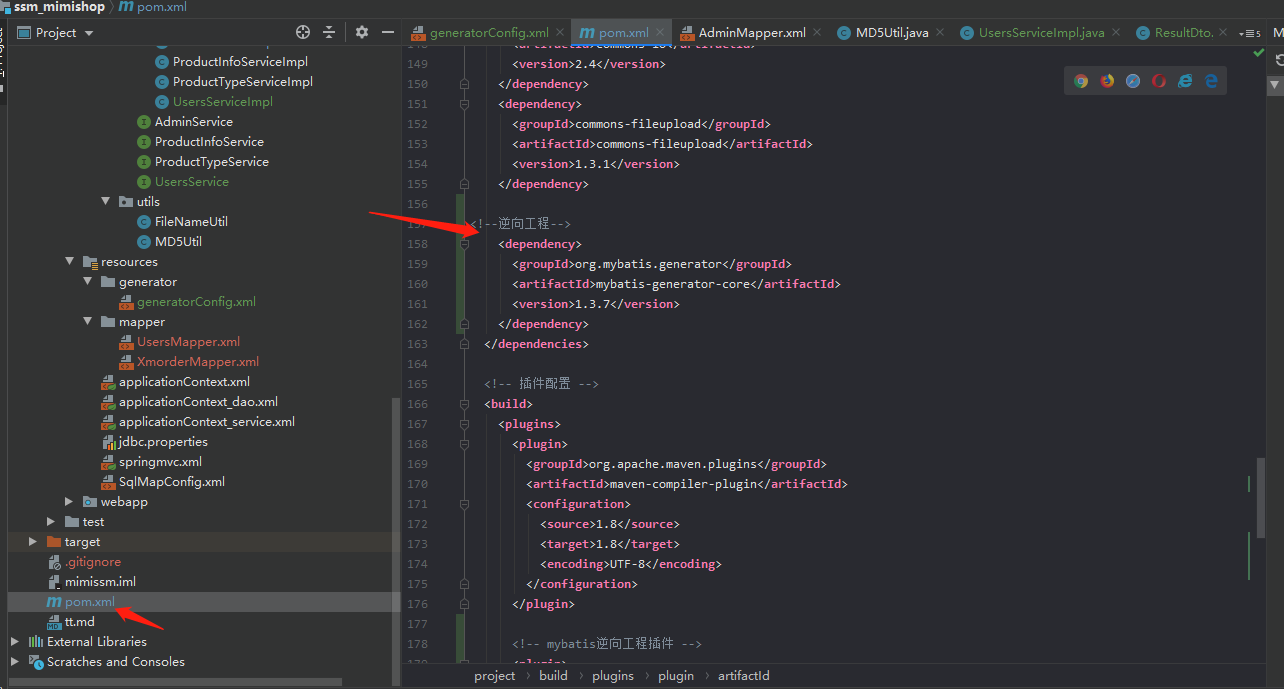This screenshot has height=689, width=1284.
Task: Close the ResultDto tab
Action: pyautogui.click(x=1225, y=33)
